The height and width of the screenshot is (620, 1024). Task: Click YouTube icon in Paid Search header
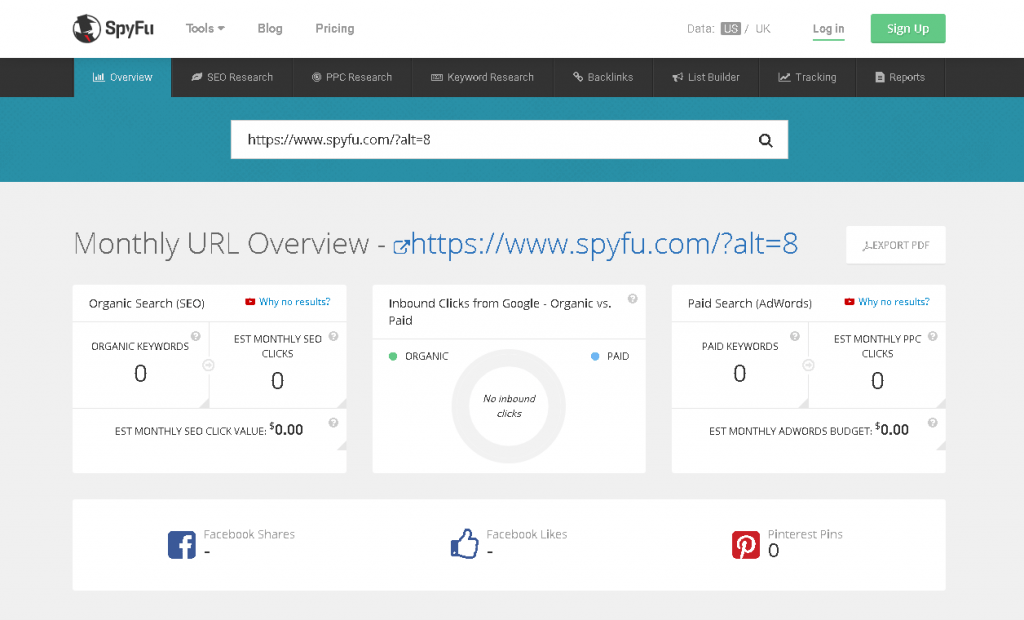coord(849,302)
